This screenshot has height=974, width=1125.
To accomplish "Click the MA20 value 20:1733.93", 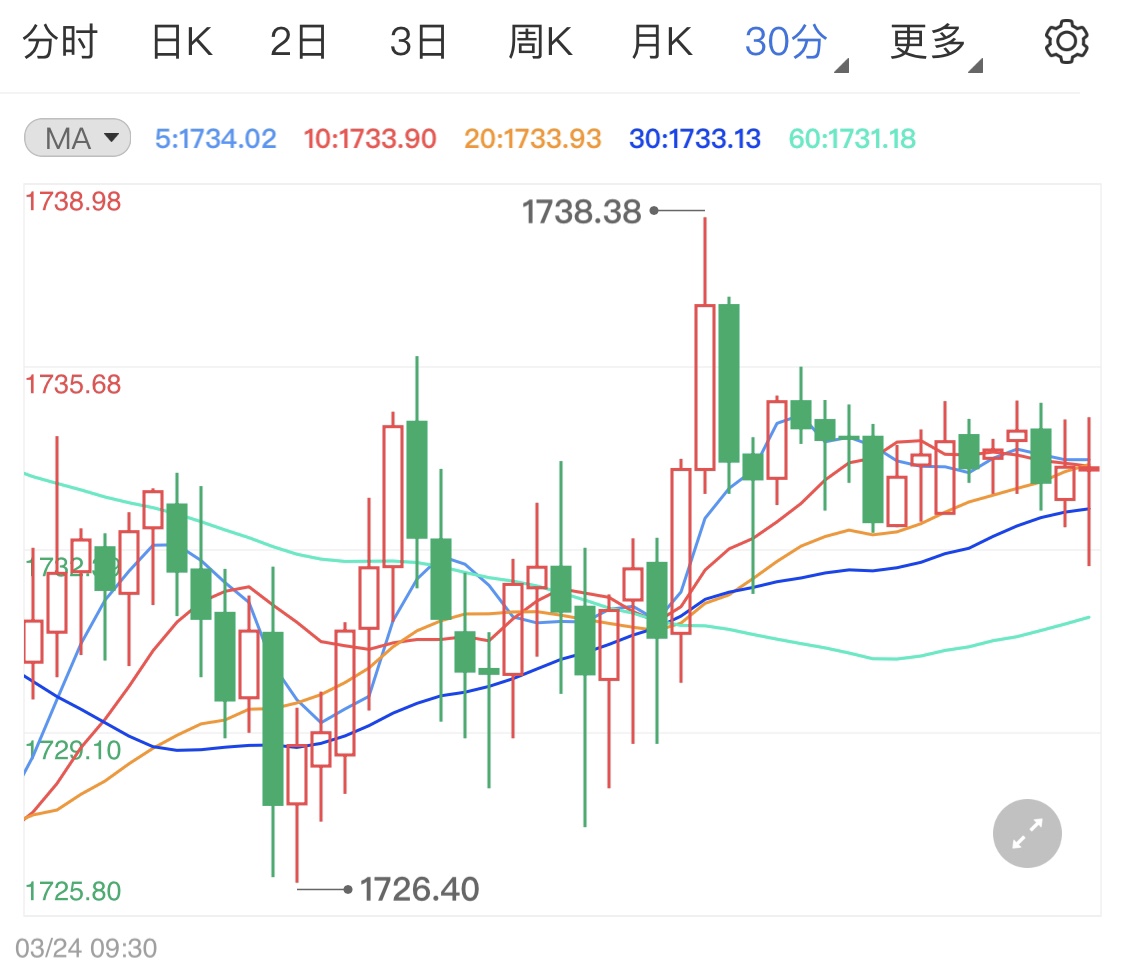I will (532, 138).
